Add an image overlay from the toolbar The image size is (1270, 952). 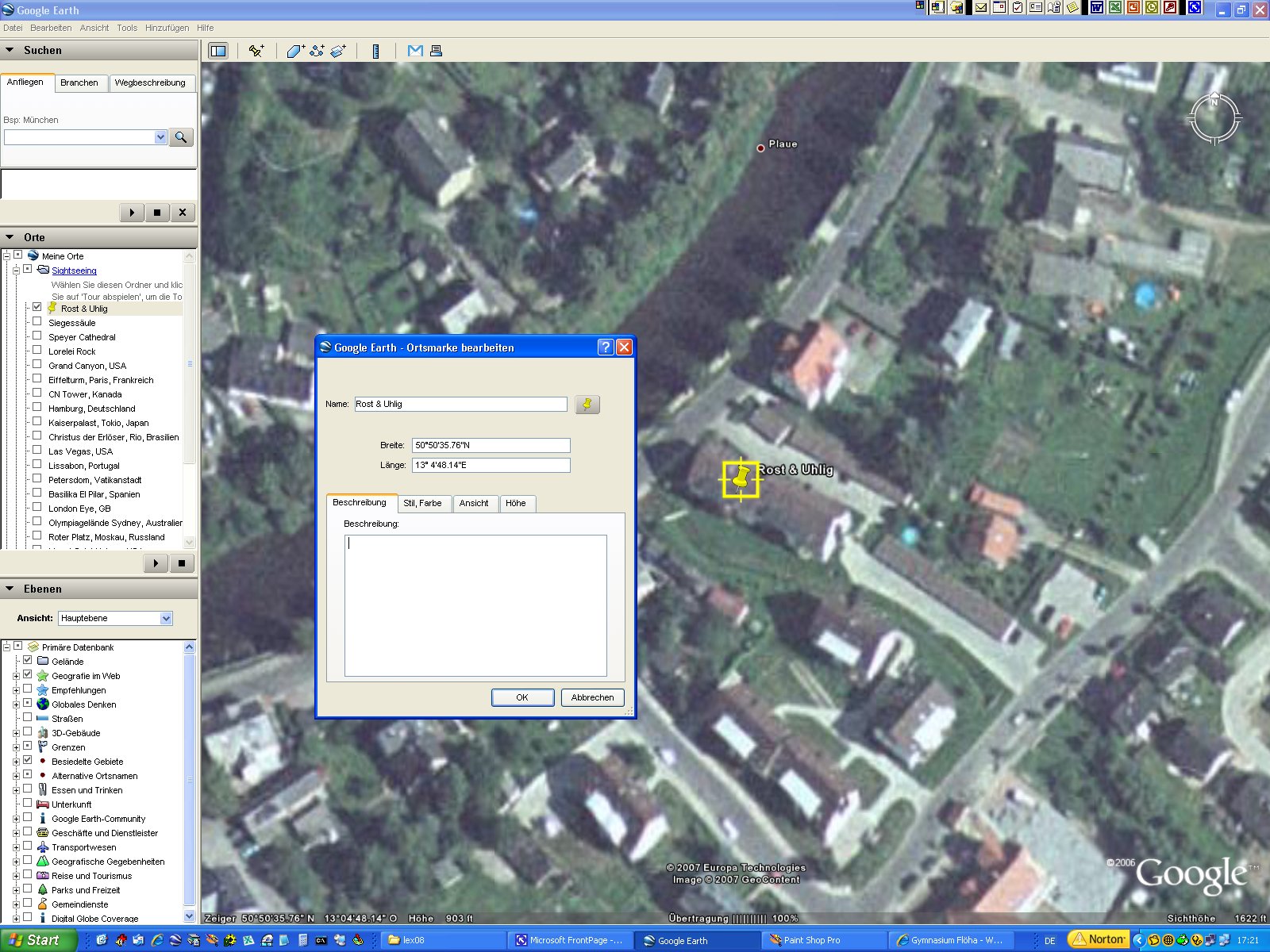tap(338, 51)
